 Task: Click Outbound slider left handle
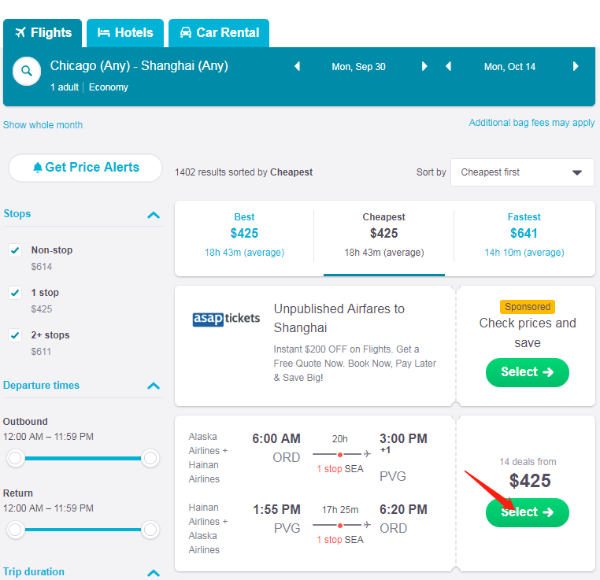tap(15, 458)
